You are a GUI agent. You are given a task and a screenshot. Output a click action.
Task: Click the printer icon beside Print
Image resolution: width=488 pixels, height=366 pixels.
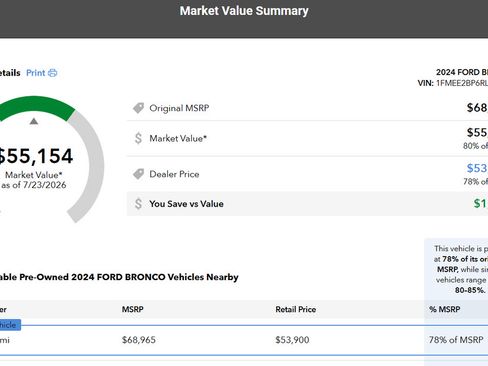pyautogui.click(x=52, y=73)
